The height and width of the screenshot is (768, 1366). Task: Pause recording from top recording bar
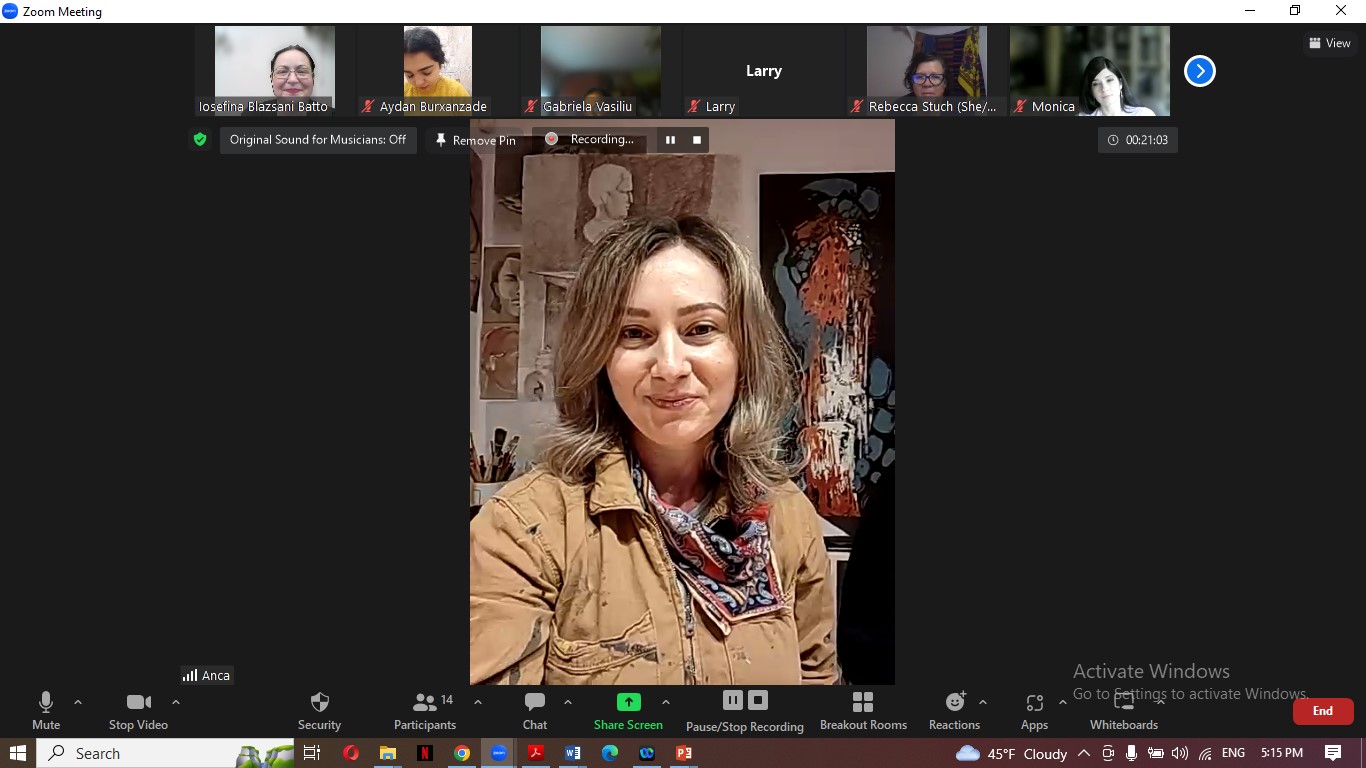click(x=670, y=140)
